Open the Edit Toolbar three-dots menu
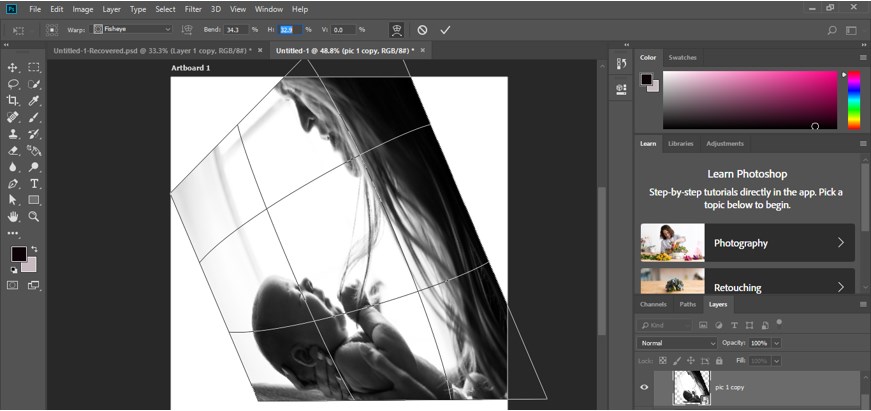The image size is (871, 411). click(x=12, y=233)
